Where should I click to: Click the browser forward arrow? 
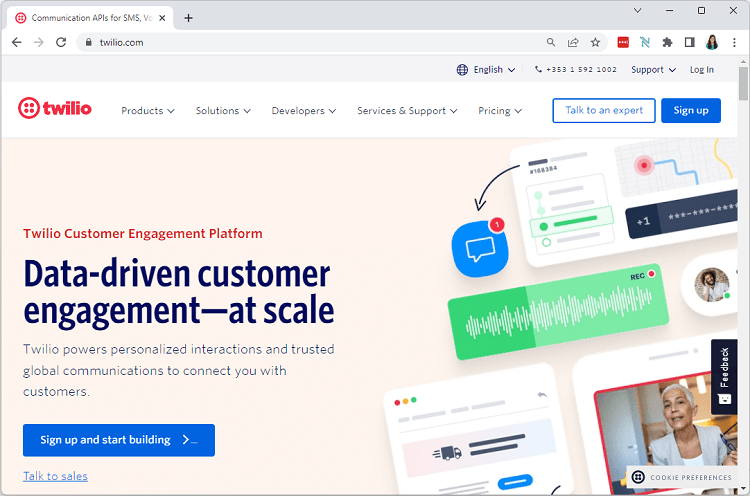39,42
